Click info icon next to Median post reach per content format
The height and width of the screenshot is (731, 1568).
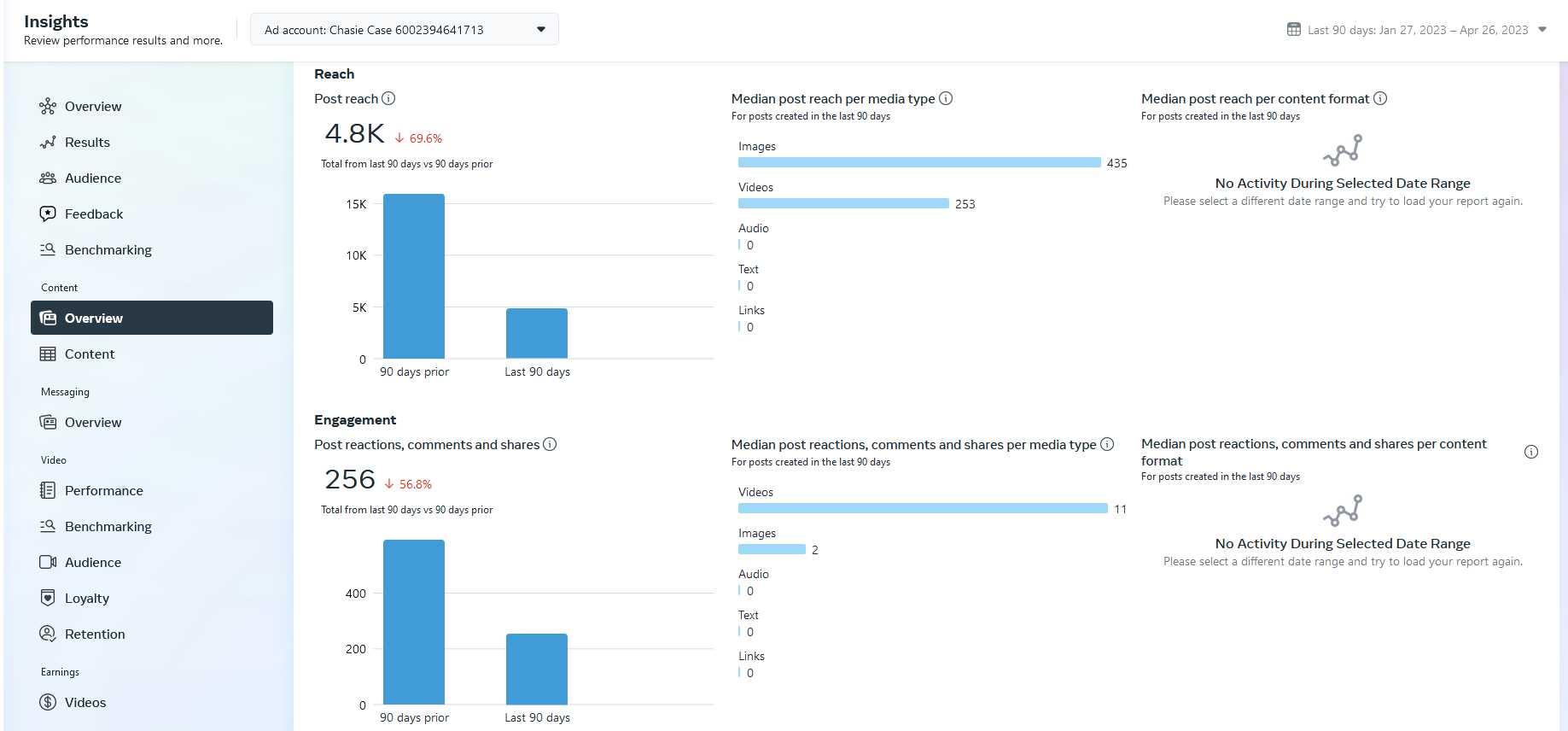click(1380, 98)
